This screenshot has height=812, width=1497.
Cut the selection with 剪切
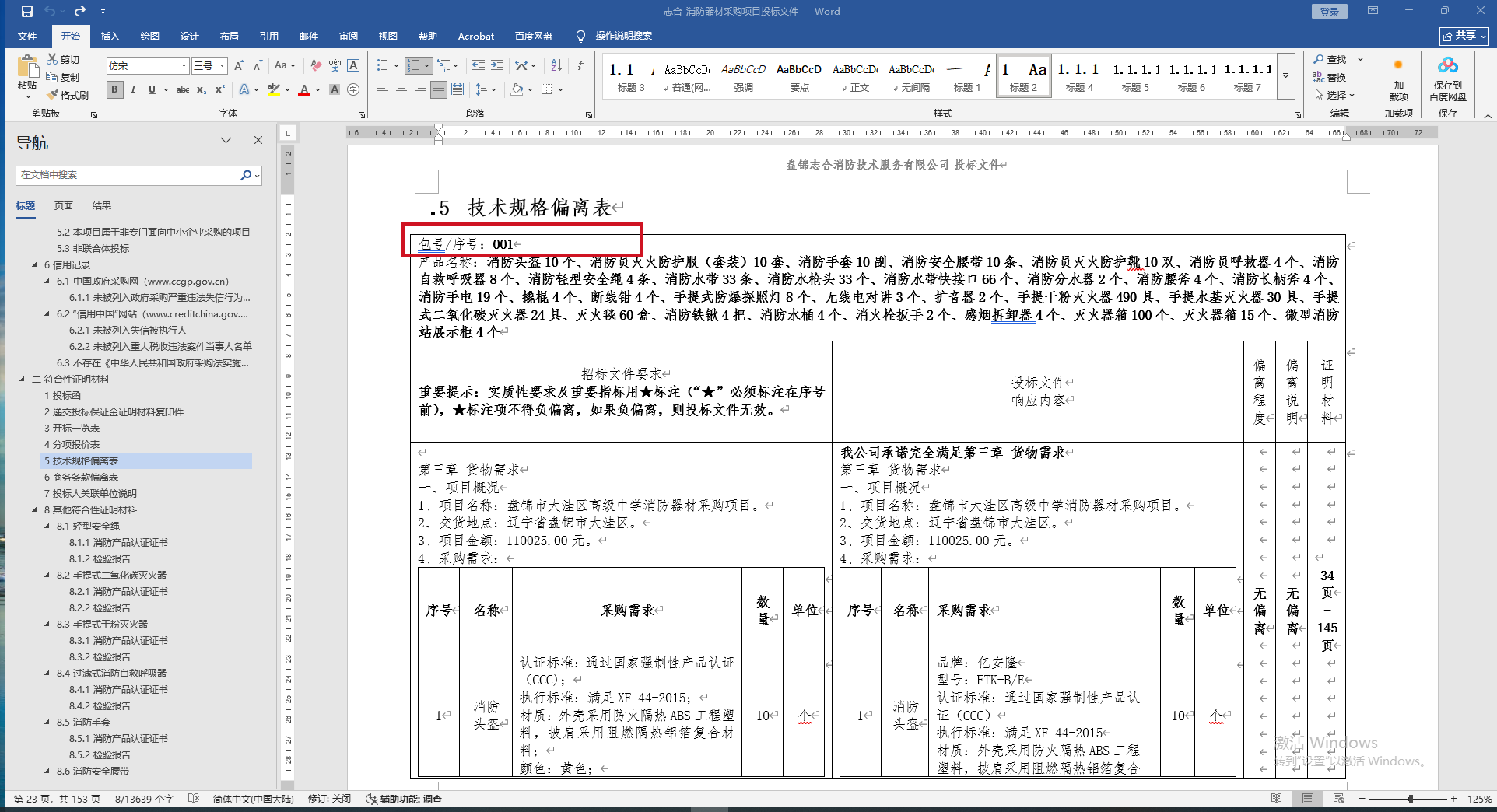coord(63,59)
